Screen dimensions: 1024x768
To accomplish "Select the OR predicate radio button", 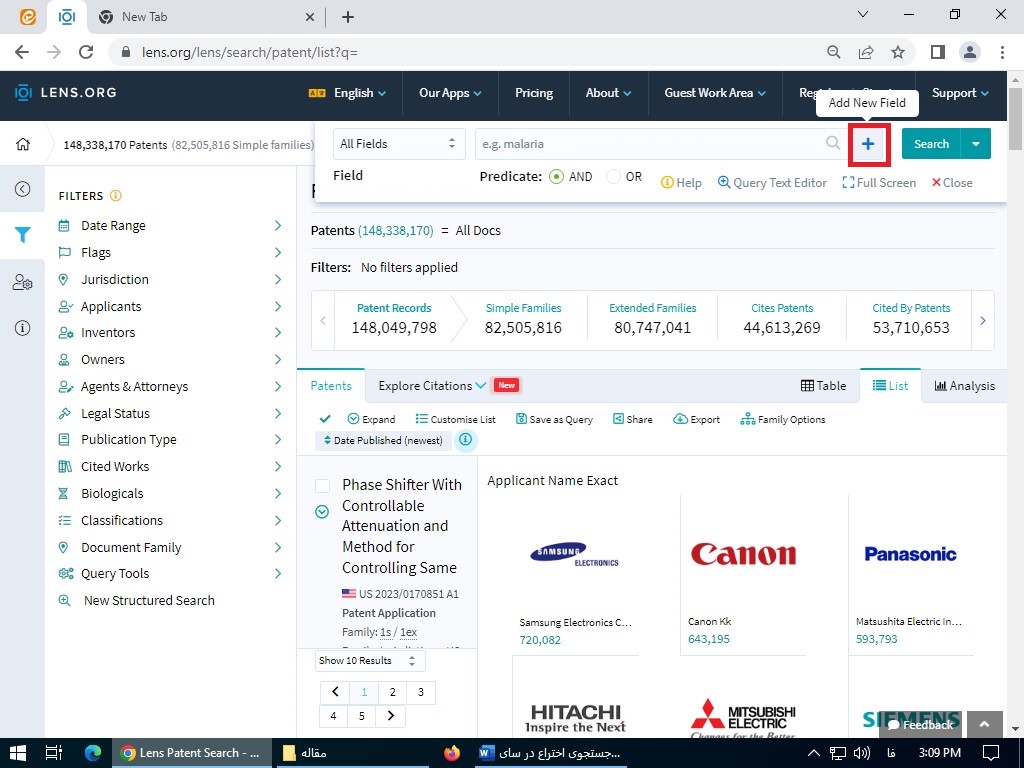I will (x=613, y=177).
